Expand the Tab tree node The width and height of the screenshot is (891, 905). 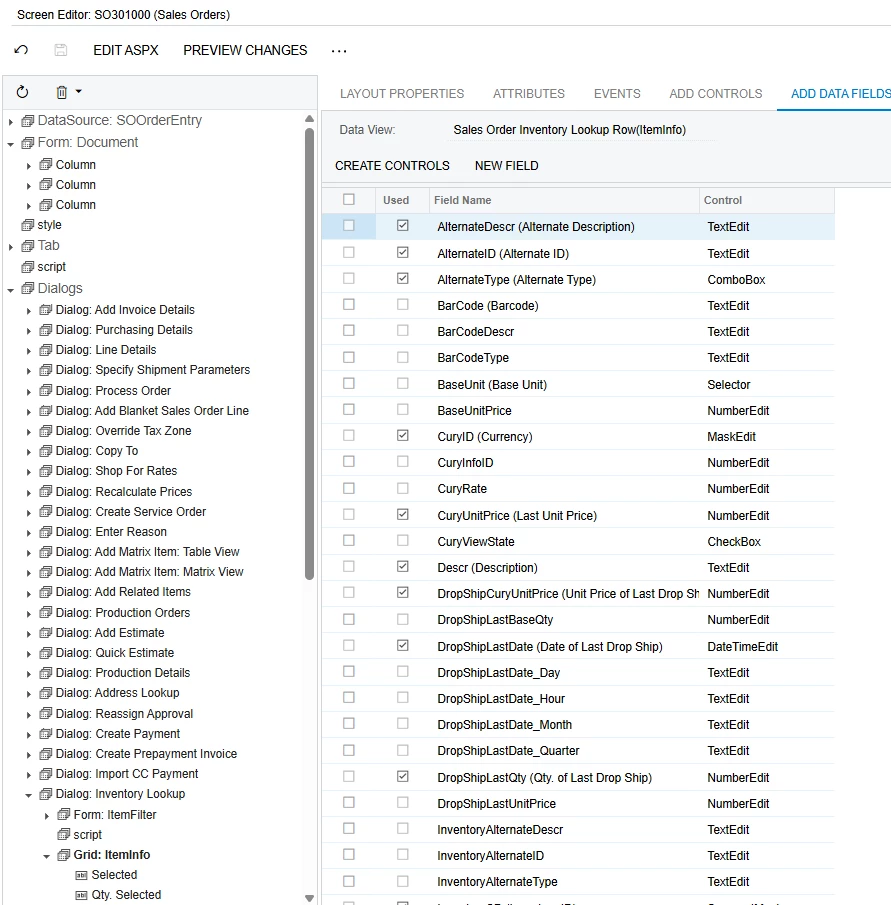point(10,247)
